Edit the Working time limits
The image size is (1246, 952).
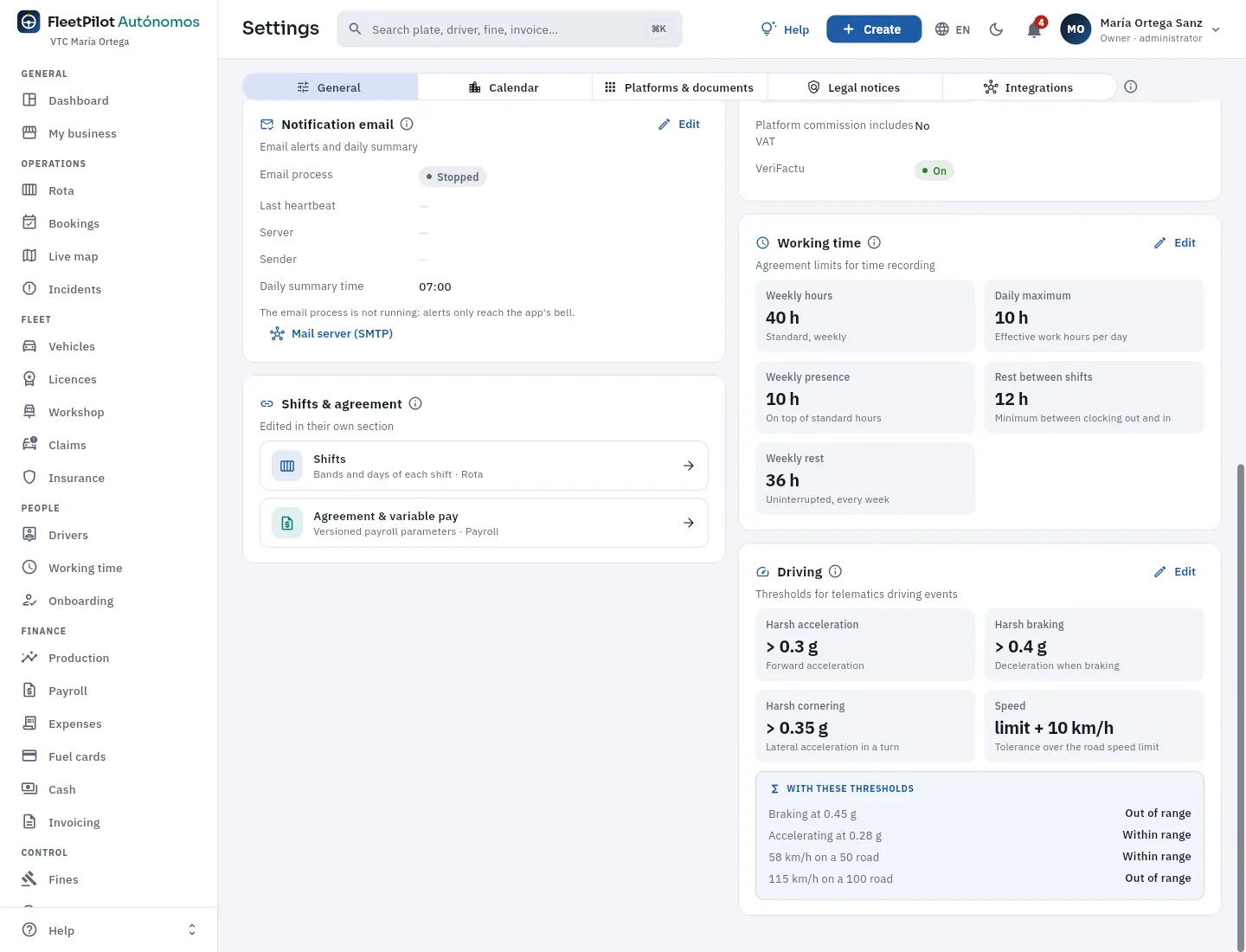(1175, 242)
